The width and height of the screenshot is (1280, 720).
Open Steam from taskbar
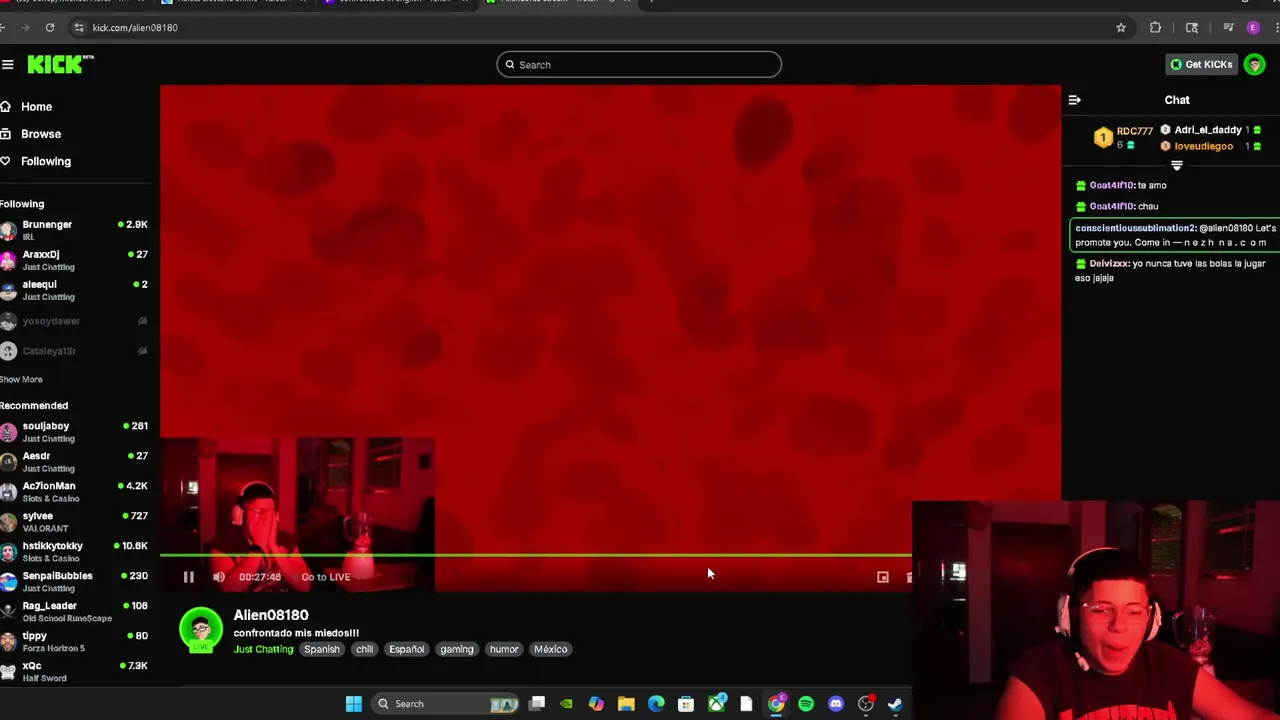[896, 704]
